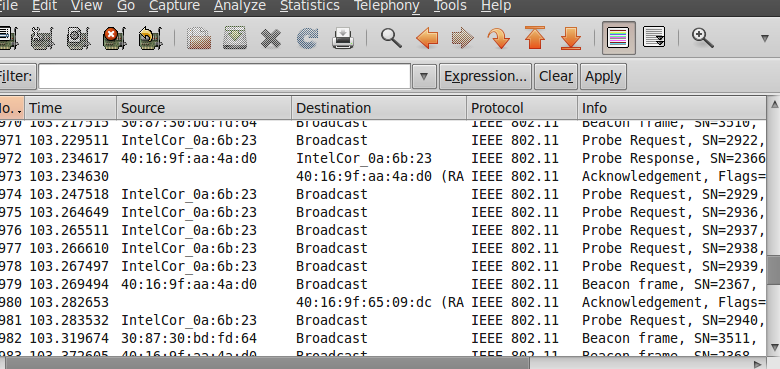Go back in packet history (left arrow)

427,38
